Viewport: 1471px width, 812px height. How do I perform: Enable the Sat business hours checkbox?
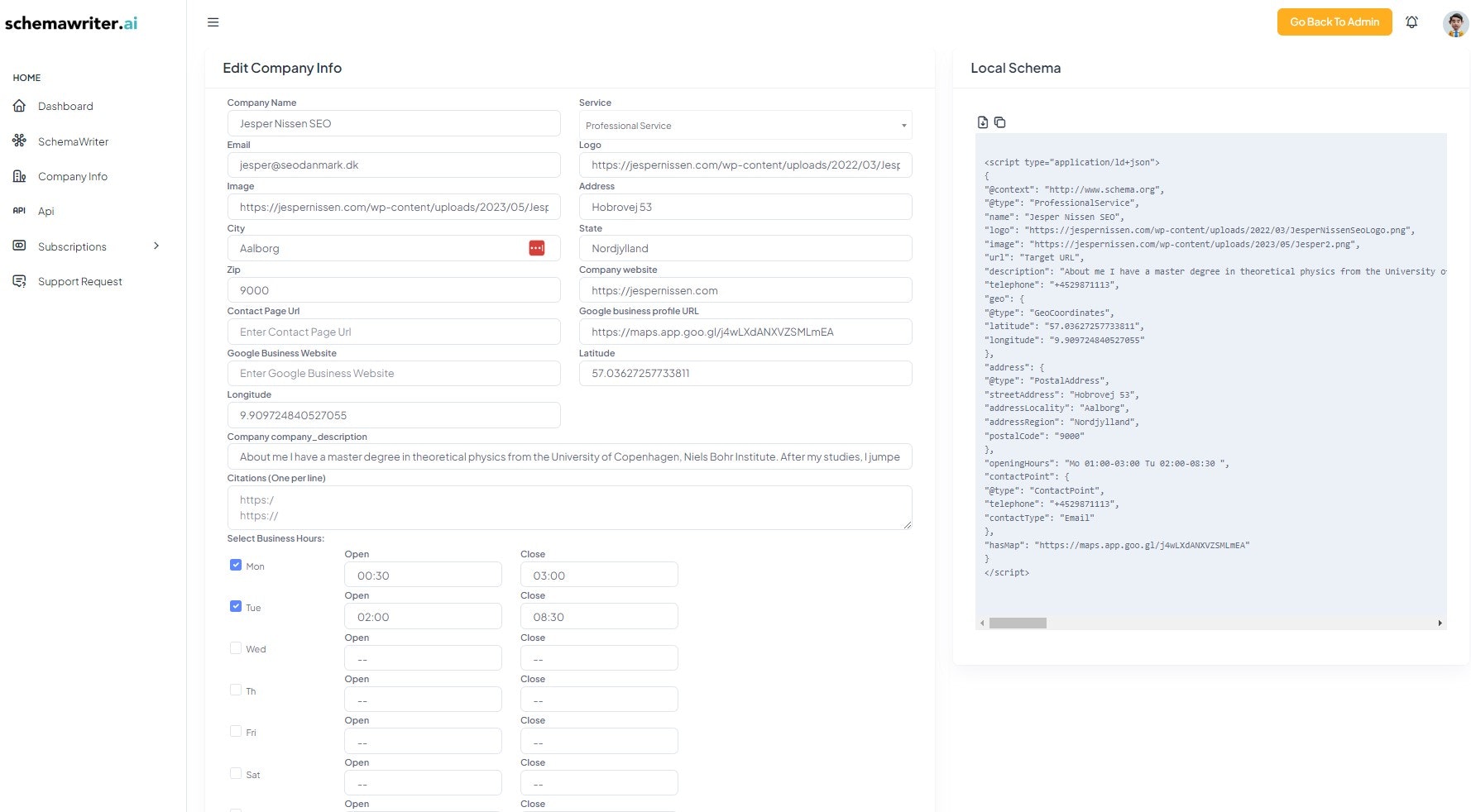click(236, 773)
